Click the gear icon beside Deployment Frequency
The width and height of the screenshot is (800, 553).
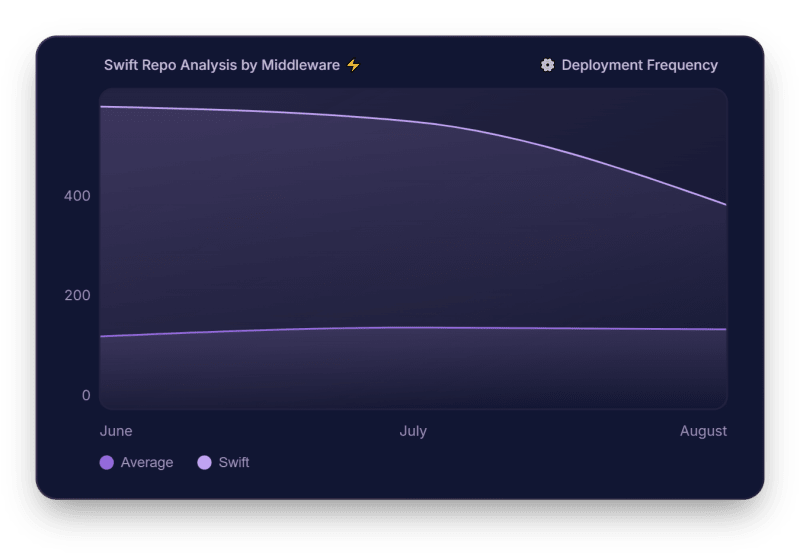click(x=547, y=65)
